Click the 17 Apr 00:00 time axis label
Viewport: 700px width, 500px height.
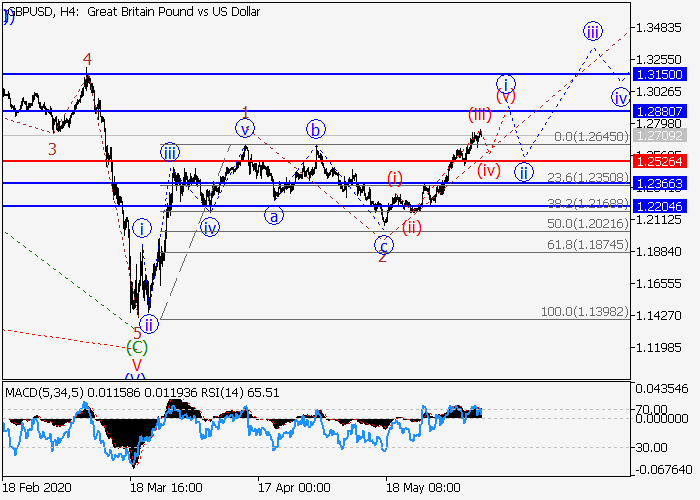294,488
